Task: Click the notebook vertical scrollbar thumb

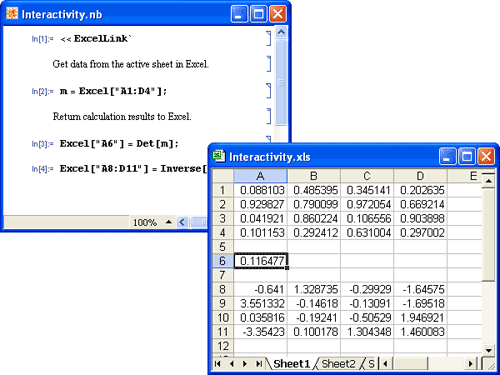Action: coord(281,82)
